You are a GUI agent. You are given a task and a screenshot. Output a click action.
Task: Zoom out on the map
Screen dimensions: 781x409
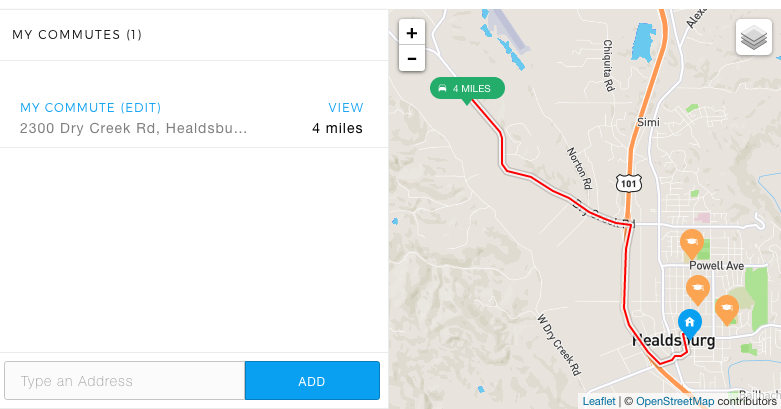pyautogui.click(x=411, y=58)
